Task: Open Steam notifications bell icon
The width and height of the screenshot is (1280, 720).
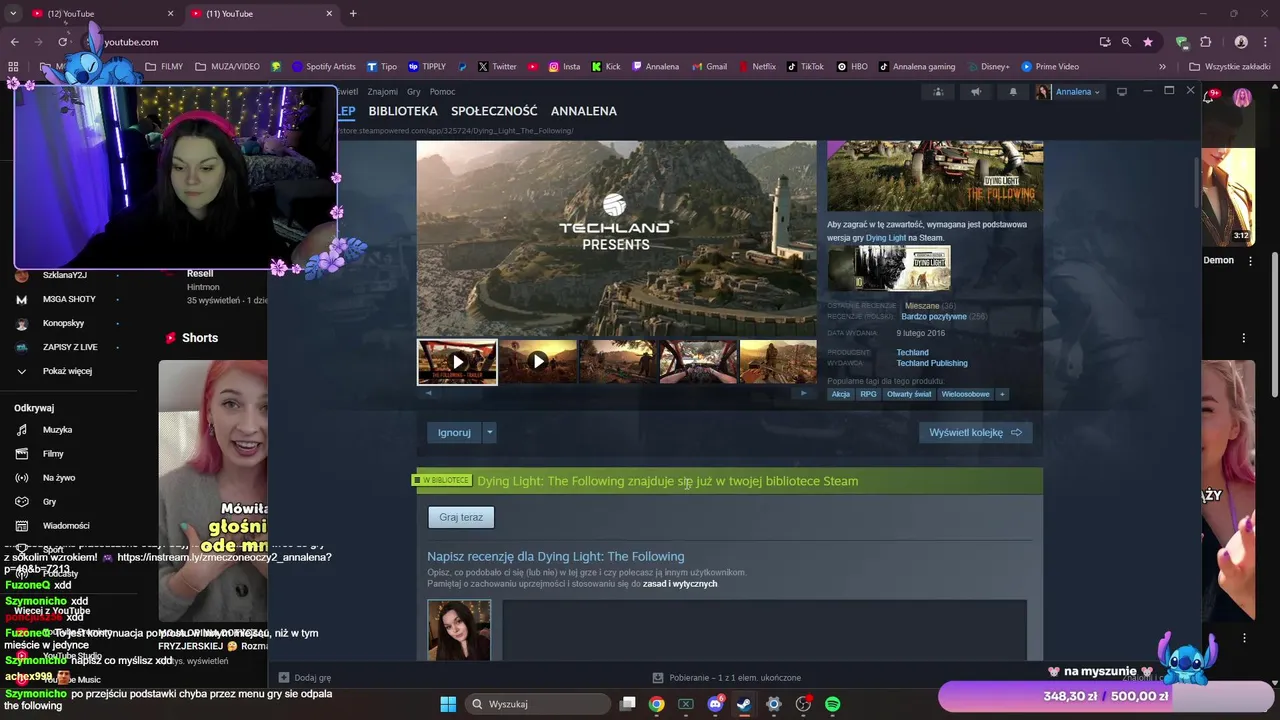Action: (1012, 92)
